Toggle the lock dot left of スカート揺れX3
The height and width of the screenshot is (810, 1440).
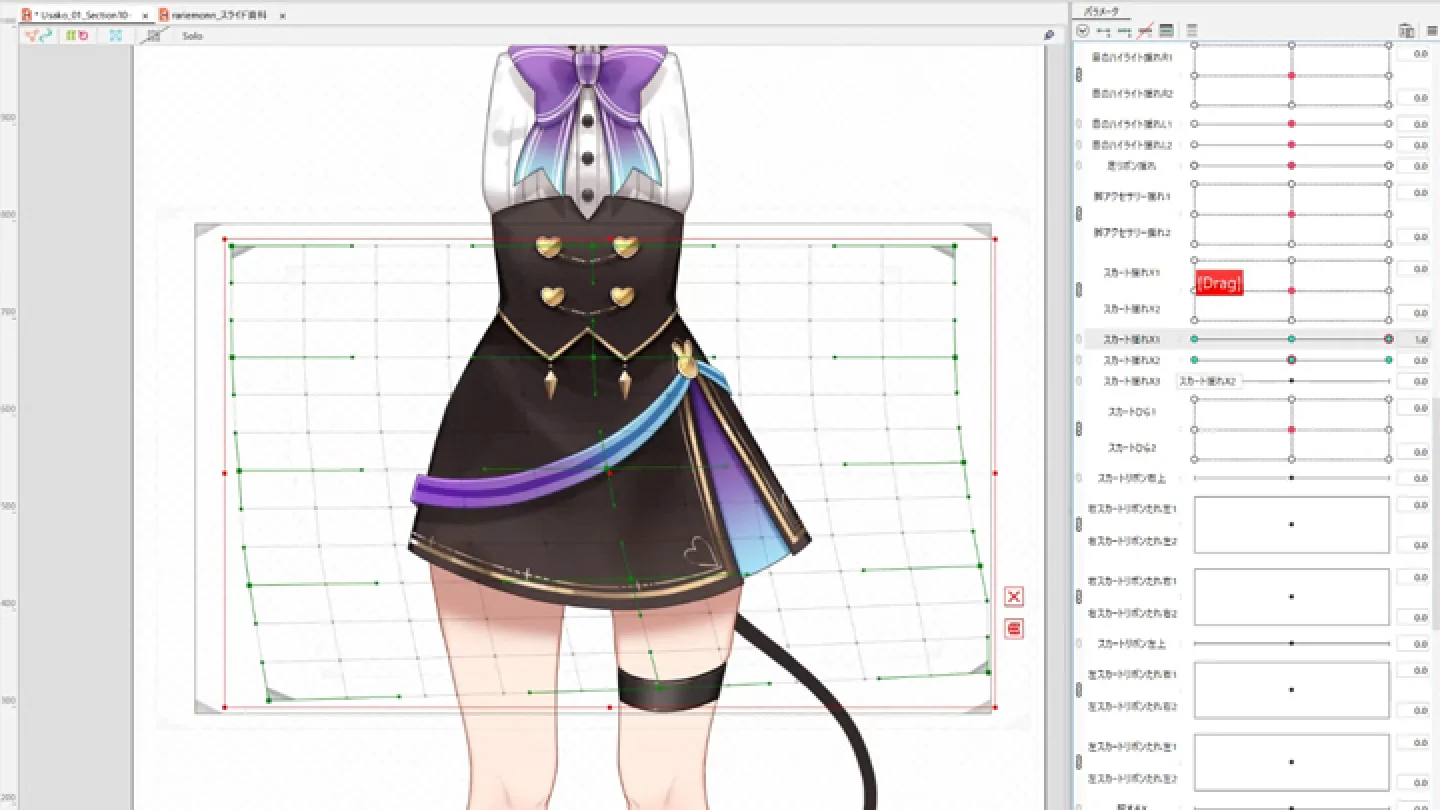1079,381
